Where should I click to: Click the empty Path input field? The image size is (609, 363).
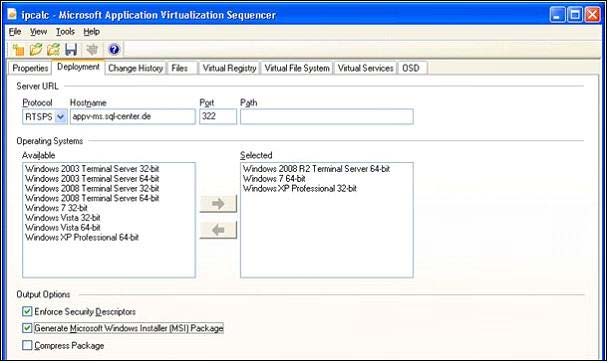click(327, 116)
